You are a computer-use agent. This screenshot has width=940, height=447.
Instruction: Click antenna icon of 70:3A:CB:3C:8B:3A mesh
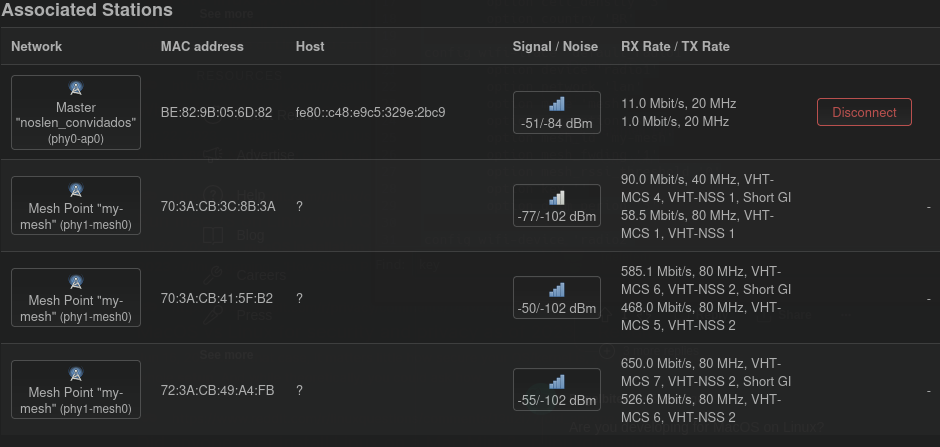[x=76, y=190]
